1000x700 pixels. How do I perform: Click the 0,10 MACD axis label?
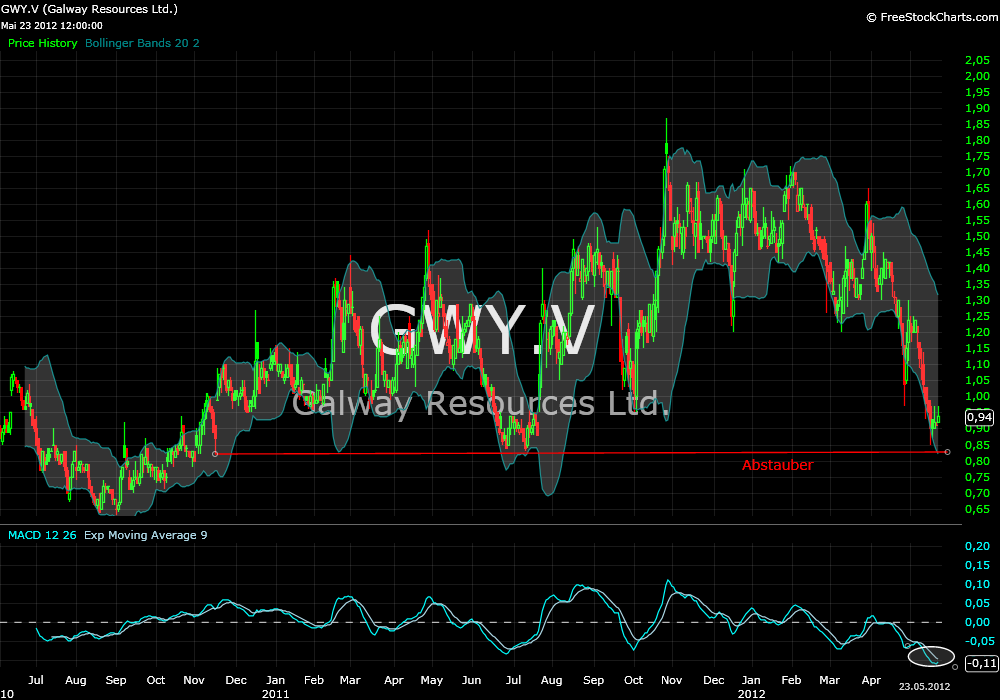click(x=978, y=584)
